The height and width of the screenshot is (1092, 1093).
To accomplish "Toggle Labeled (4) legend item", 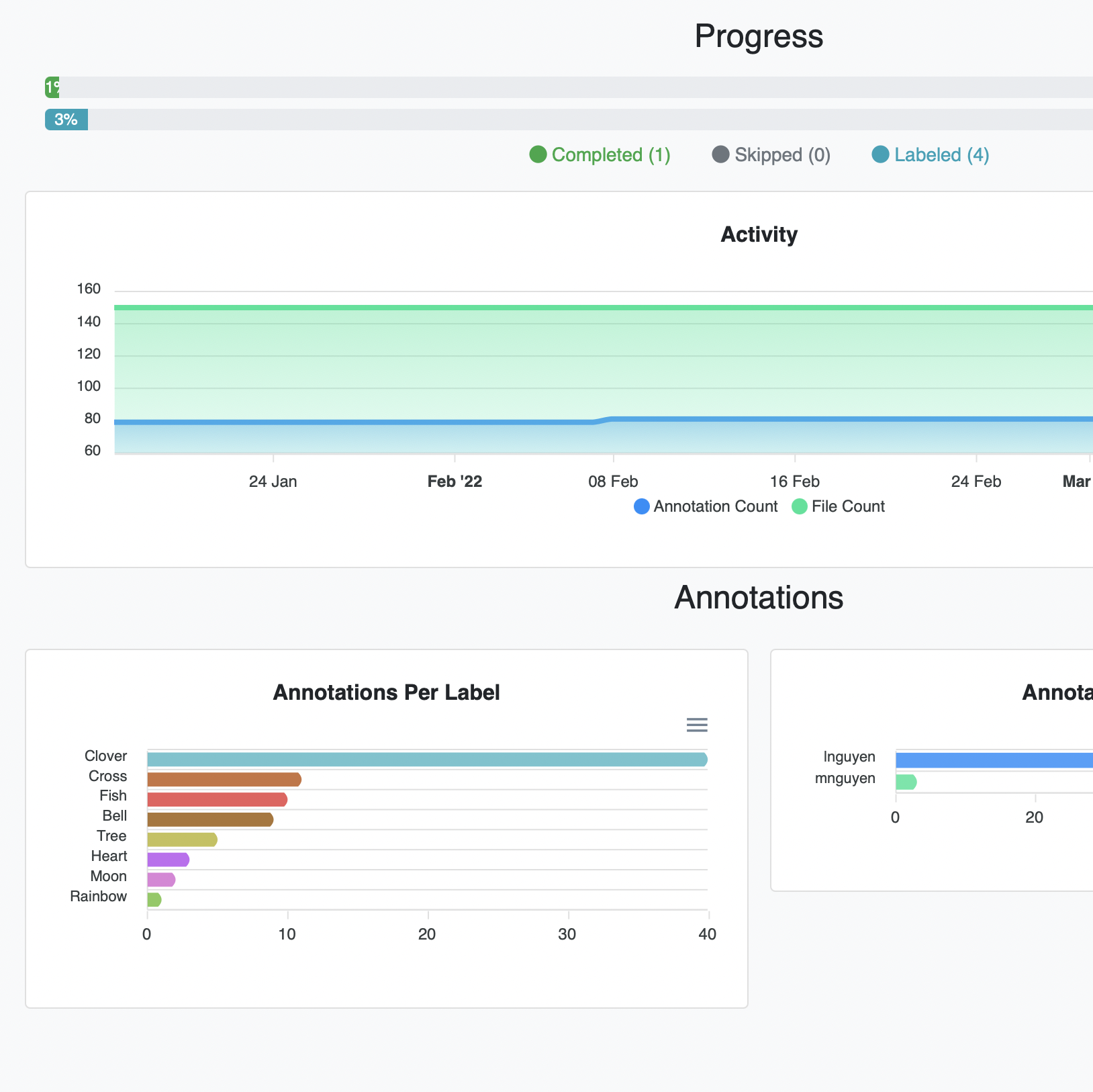I will [931, 155].
